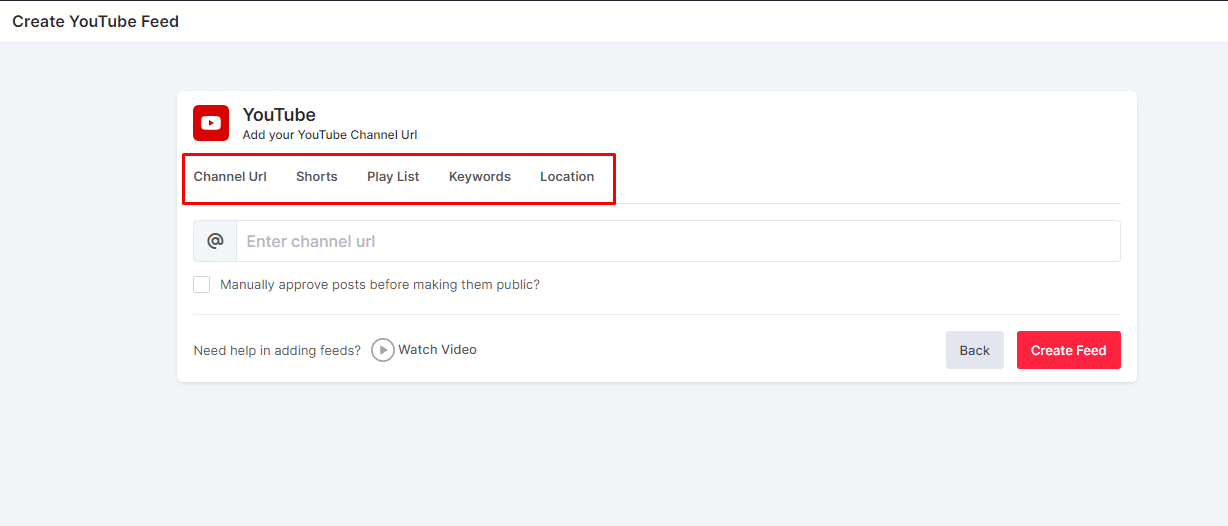Click the Create YouTube Feed page title

pyautogui.click(x=95, y=21)
